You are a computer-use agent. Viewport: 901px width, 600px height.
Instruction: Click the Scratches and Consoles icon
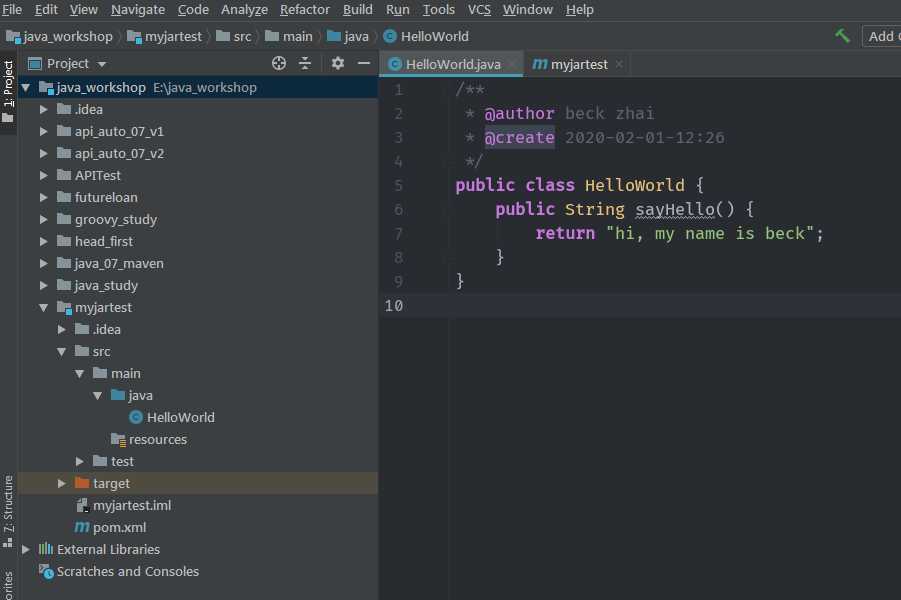coord(46,571)
